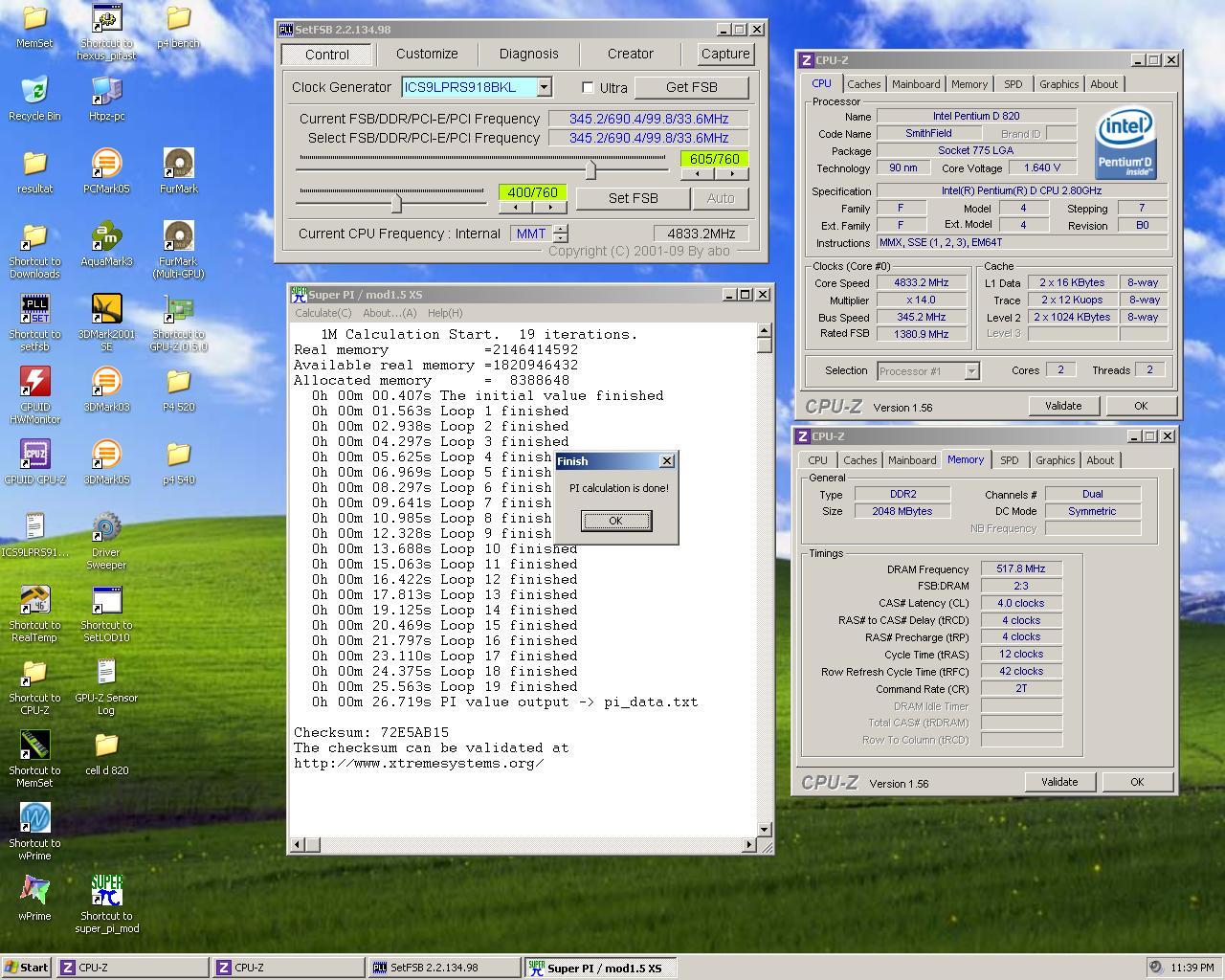Open the Calculate menu in Super PI
The image size is (1225, 980).
(x=323, y=313)
